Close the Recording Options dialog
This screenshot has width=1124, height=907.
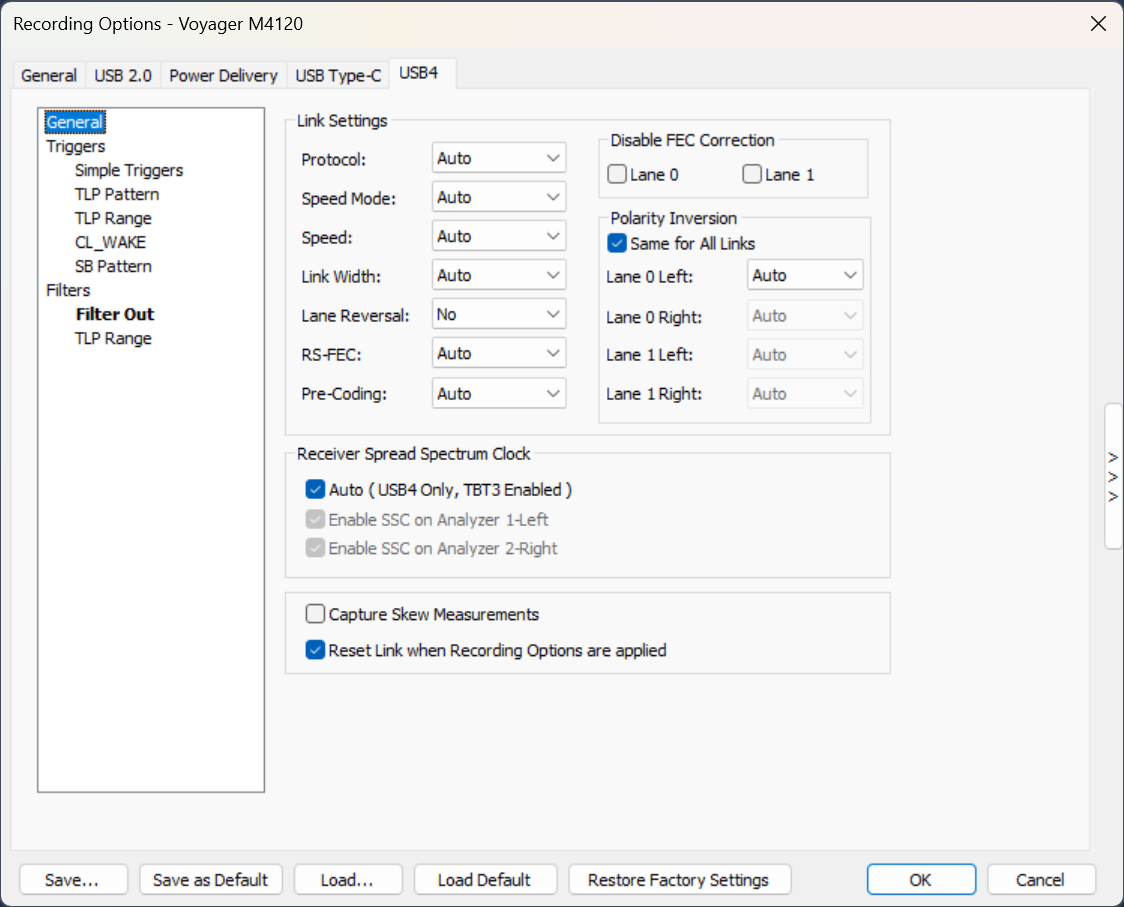(1097, 24)
